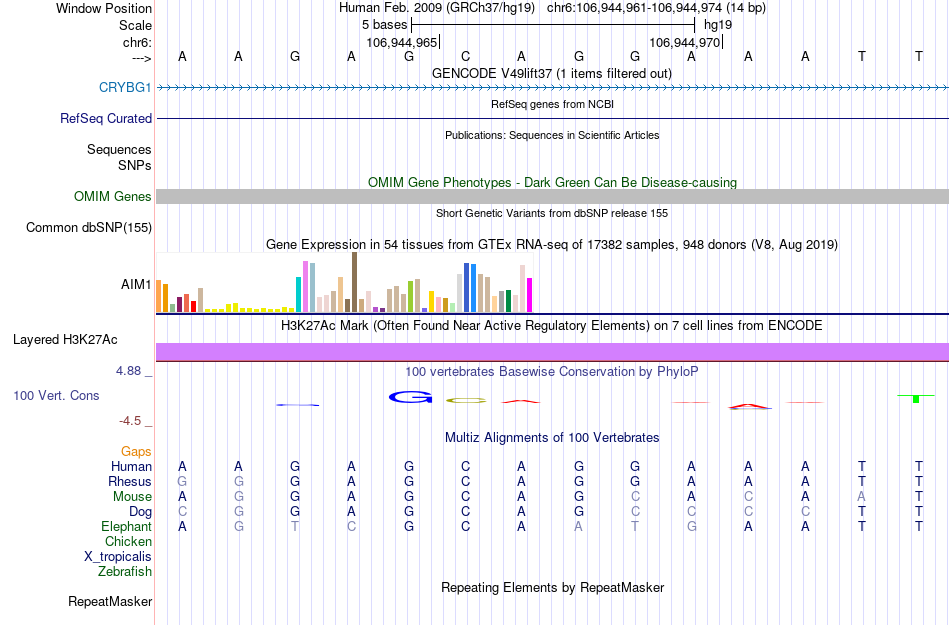
Task: Select the 100 Vert. Cons label
Action: coord(56,395)
